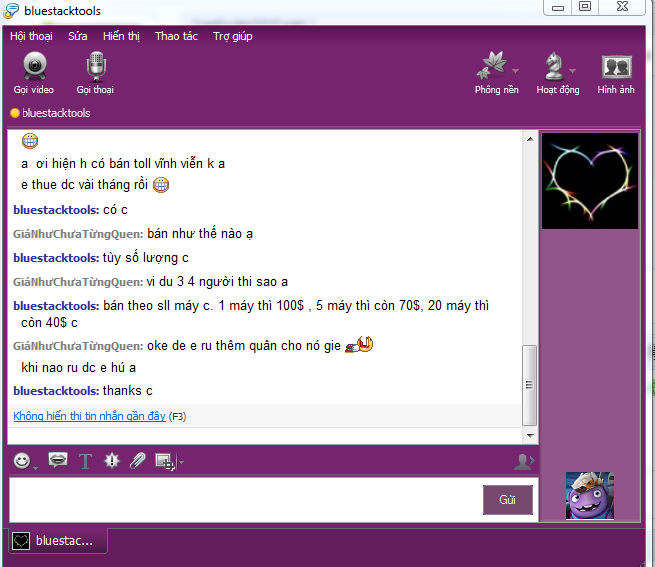Expand the Hoạt động dropdown arrow

573,71
